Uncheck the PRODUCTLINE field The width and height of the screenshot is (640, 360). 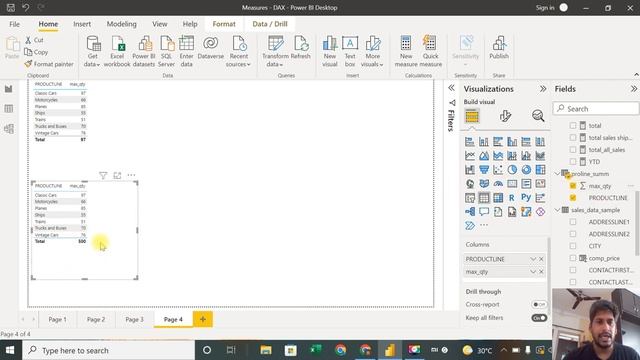[x=573, y=198]
